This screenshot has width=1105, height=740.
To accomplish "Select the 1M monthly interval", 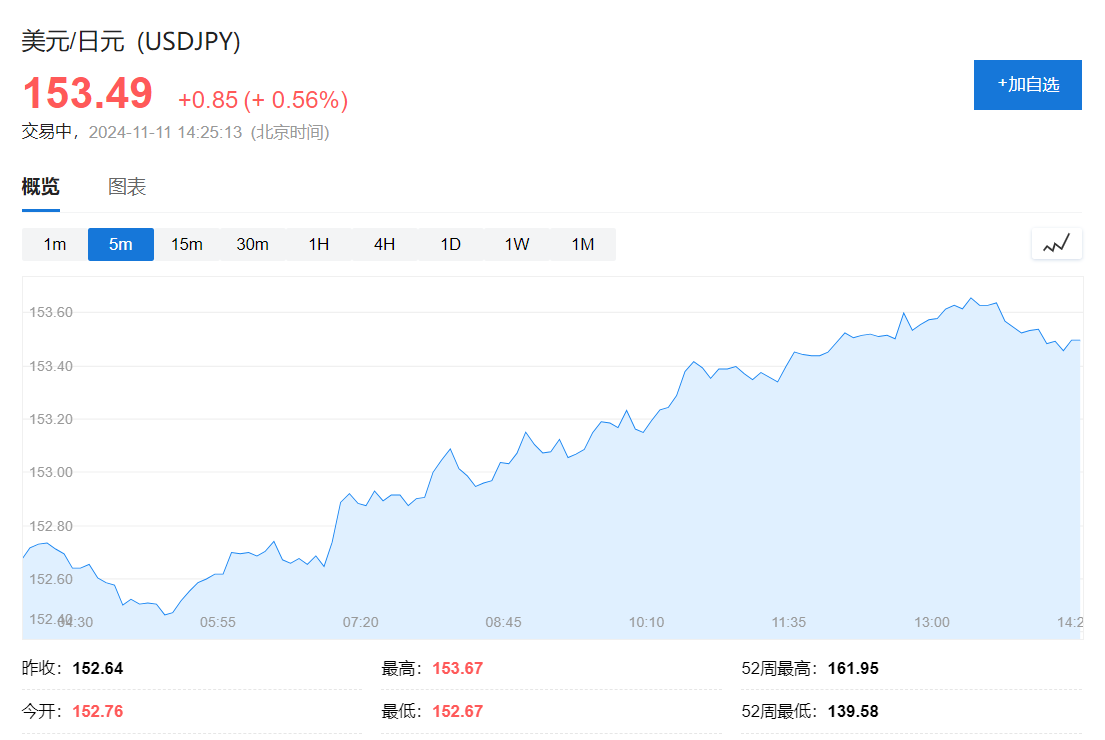I will (x=583, y=244).
